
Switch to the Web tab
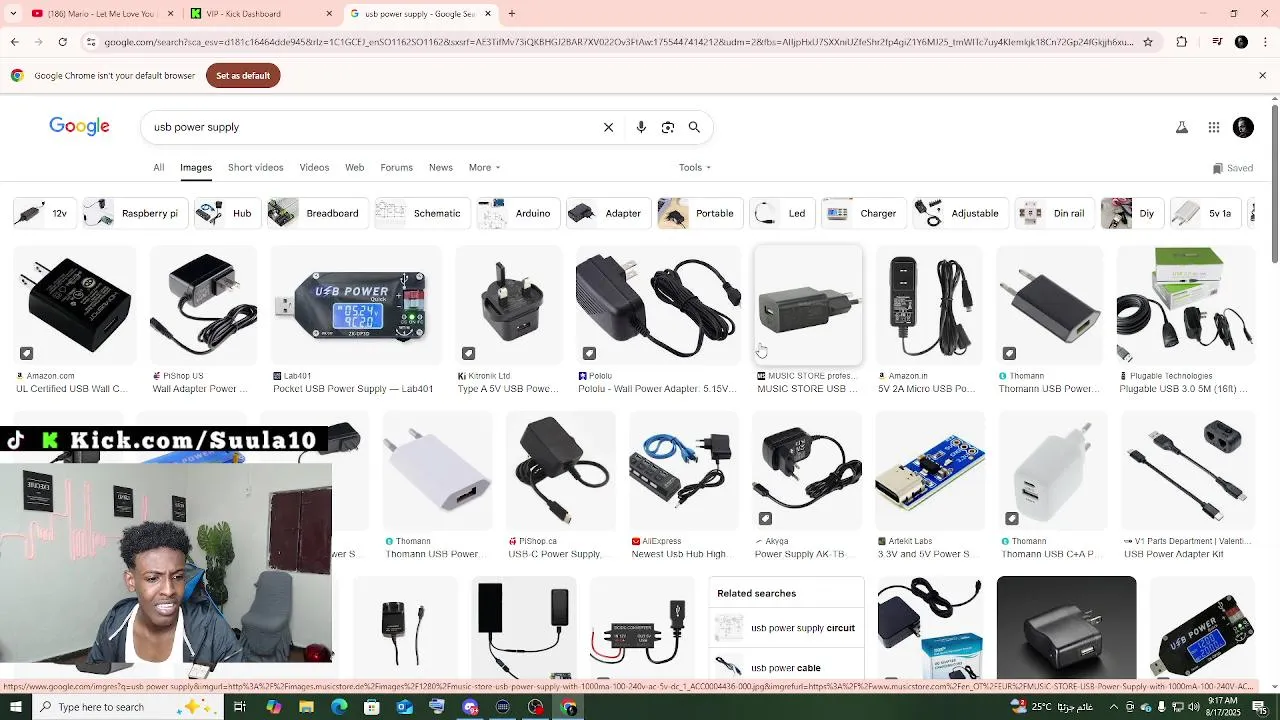click(x=354, y=167)
